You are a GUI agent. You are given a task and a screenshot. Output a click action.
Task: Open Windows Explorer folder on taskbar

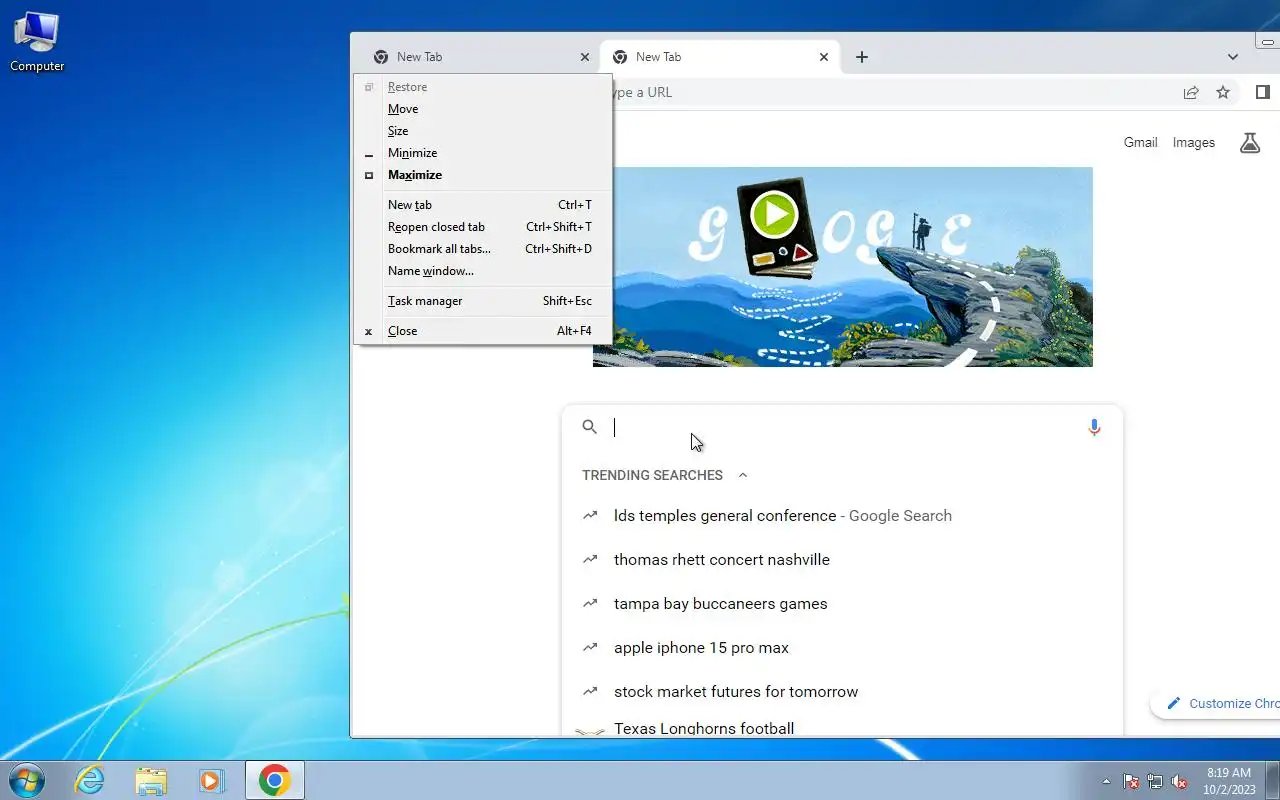point(151,780)
